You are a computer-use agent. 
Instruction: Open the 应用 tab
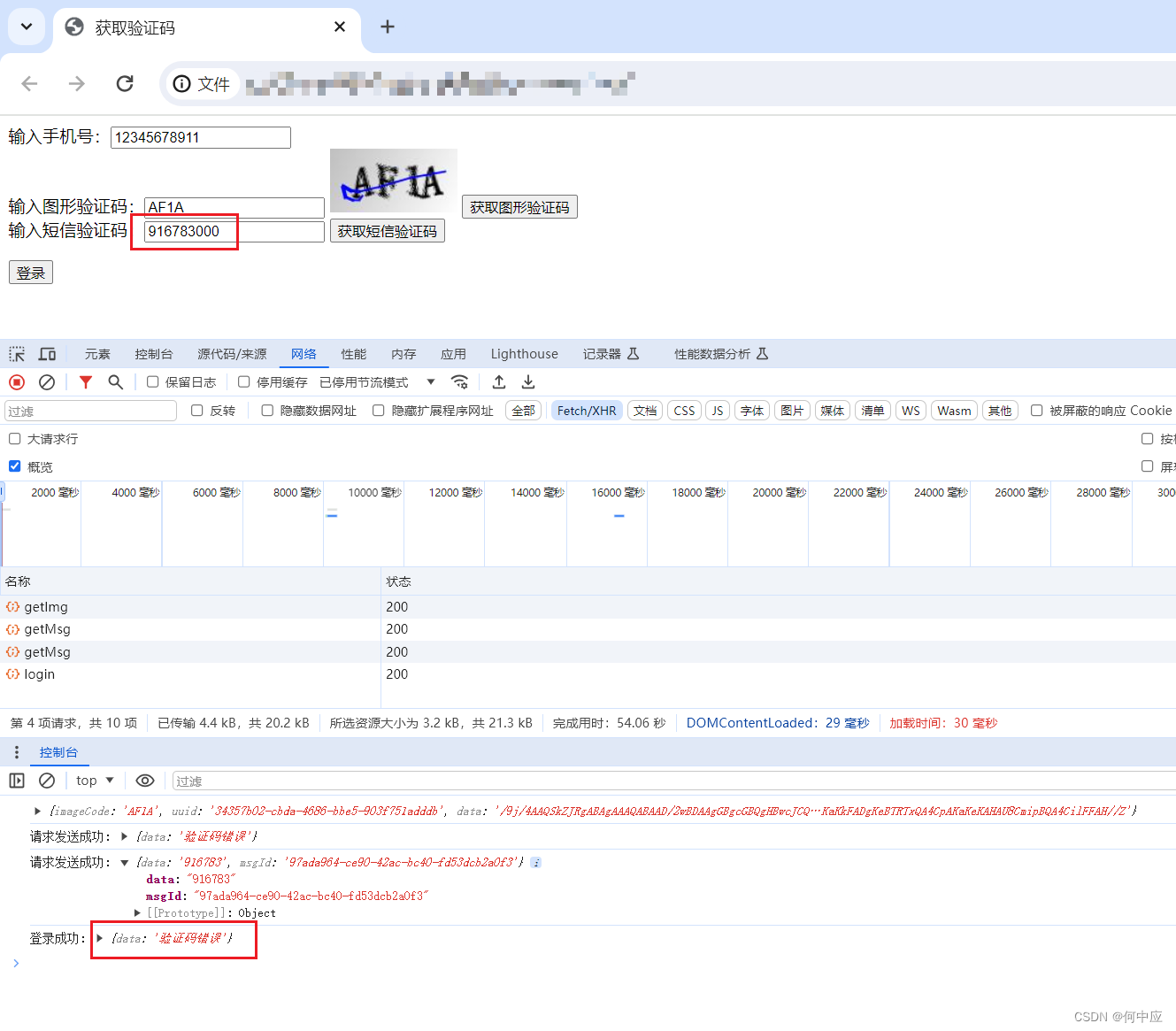[x=453, y=354]
